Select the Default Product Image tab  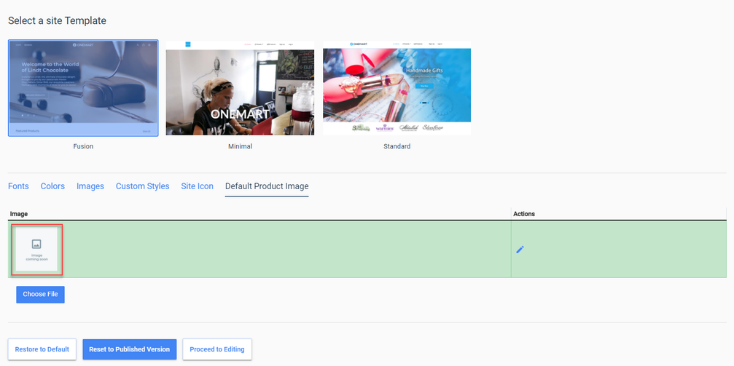click(x=267, y=186)
